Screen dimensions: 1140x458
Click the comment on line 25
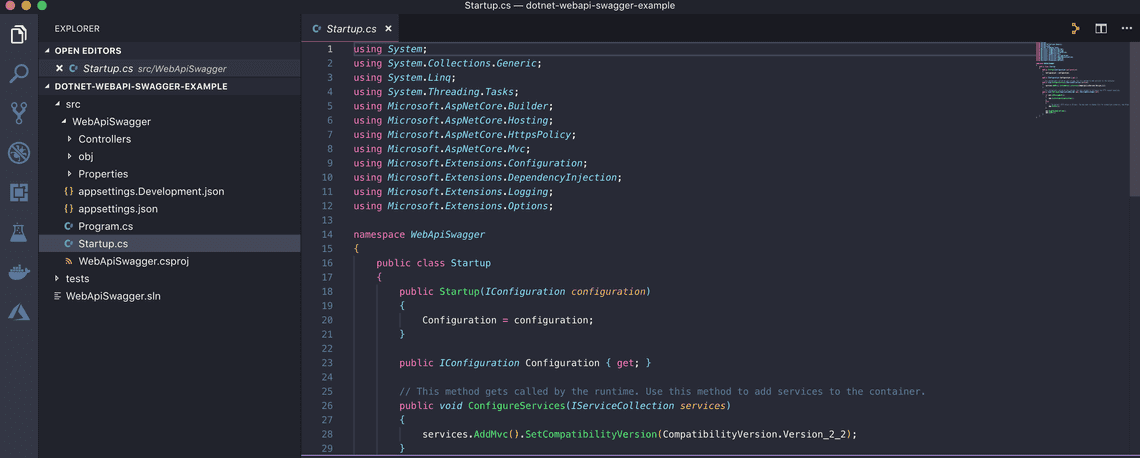[x=662, y=391]
